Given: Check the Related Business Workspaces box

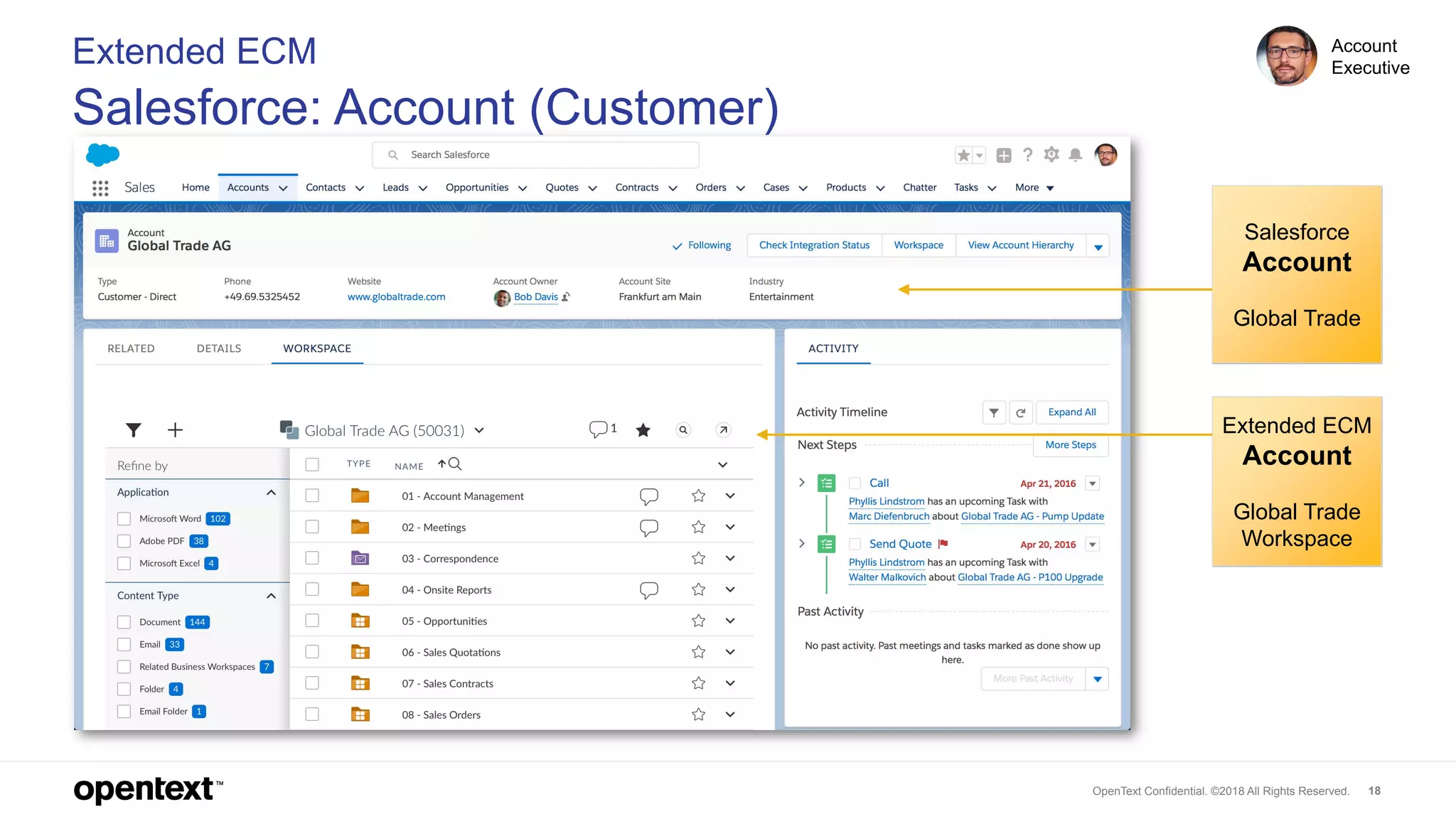Looking at the screenshot, I should (x=124, y=667).
